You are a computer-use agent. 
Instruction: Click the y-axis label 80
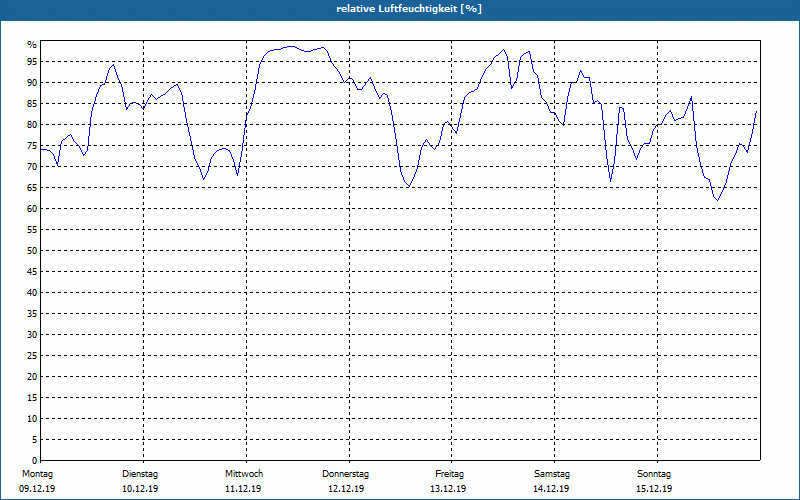(32, 124)
